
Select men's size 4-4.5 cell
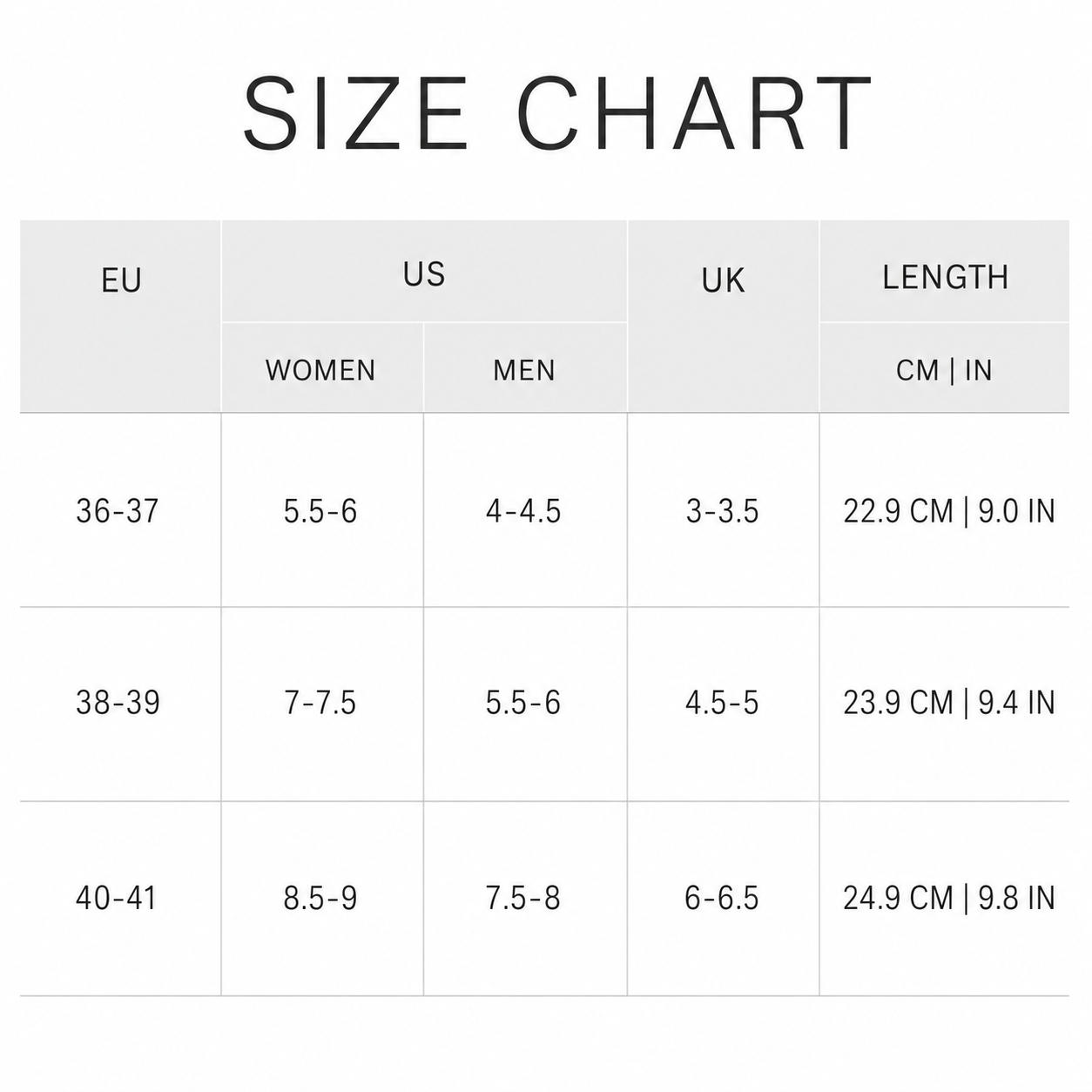pyautogui.click(x=525, y=510)
